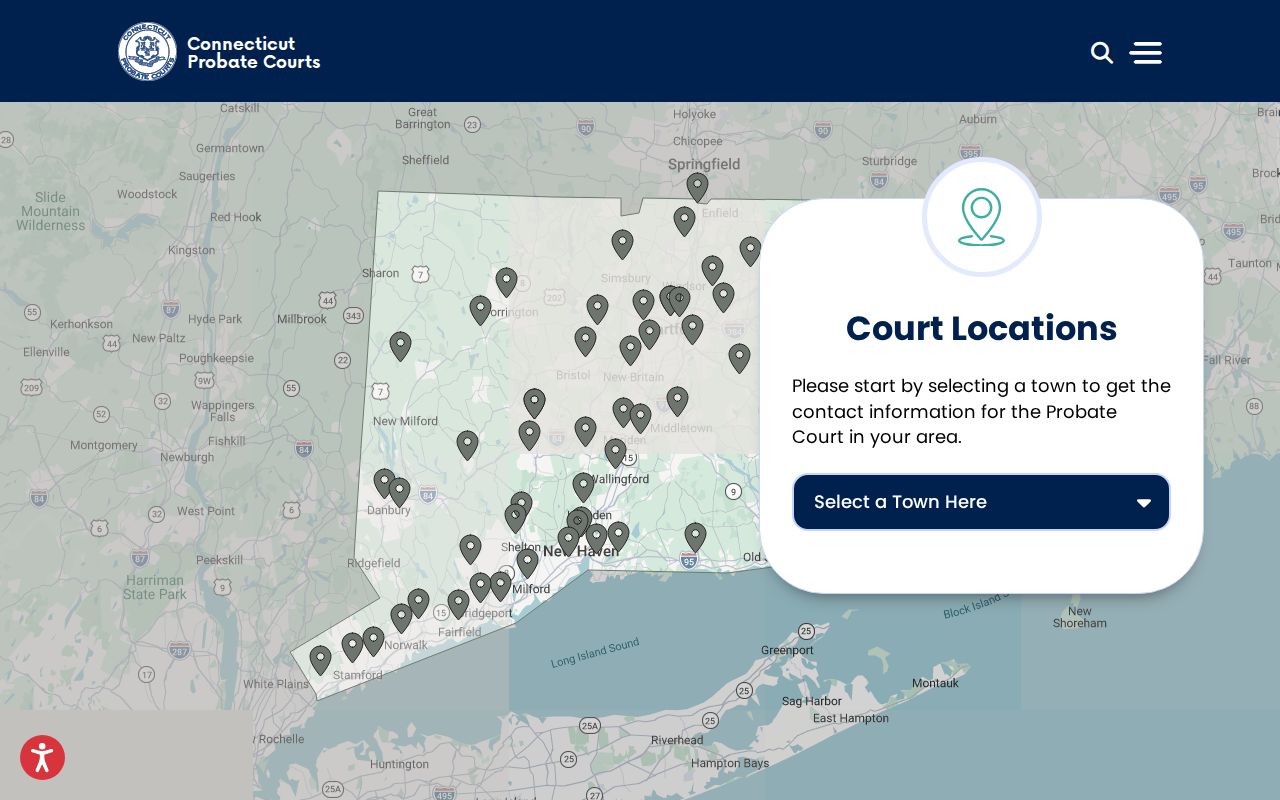Click the Connecticut Probate Courts title link
This screenshot has width=1280, height=800.
253,52
